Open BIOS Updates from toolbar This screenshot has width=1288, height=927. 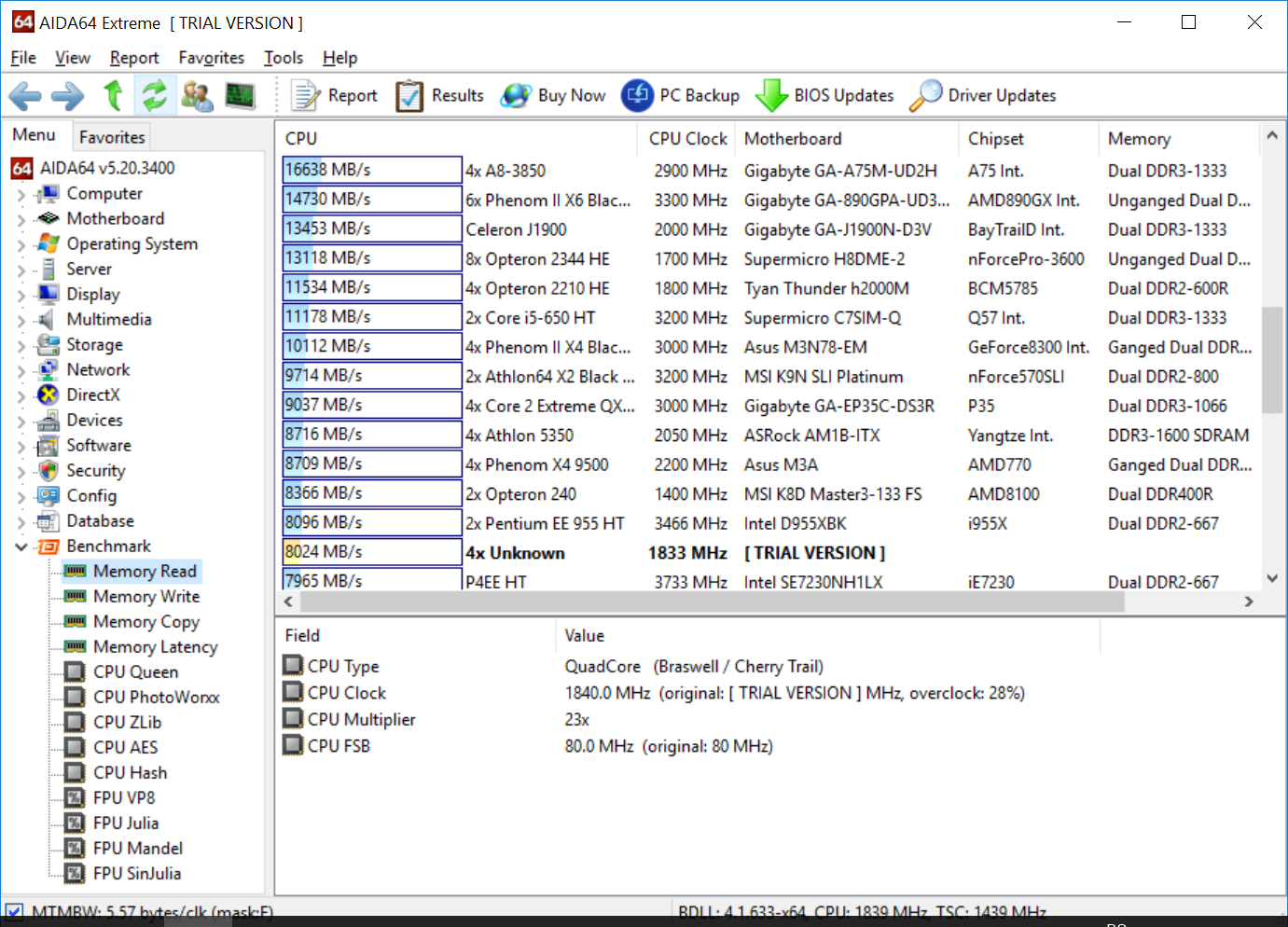[824, 95]
